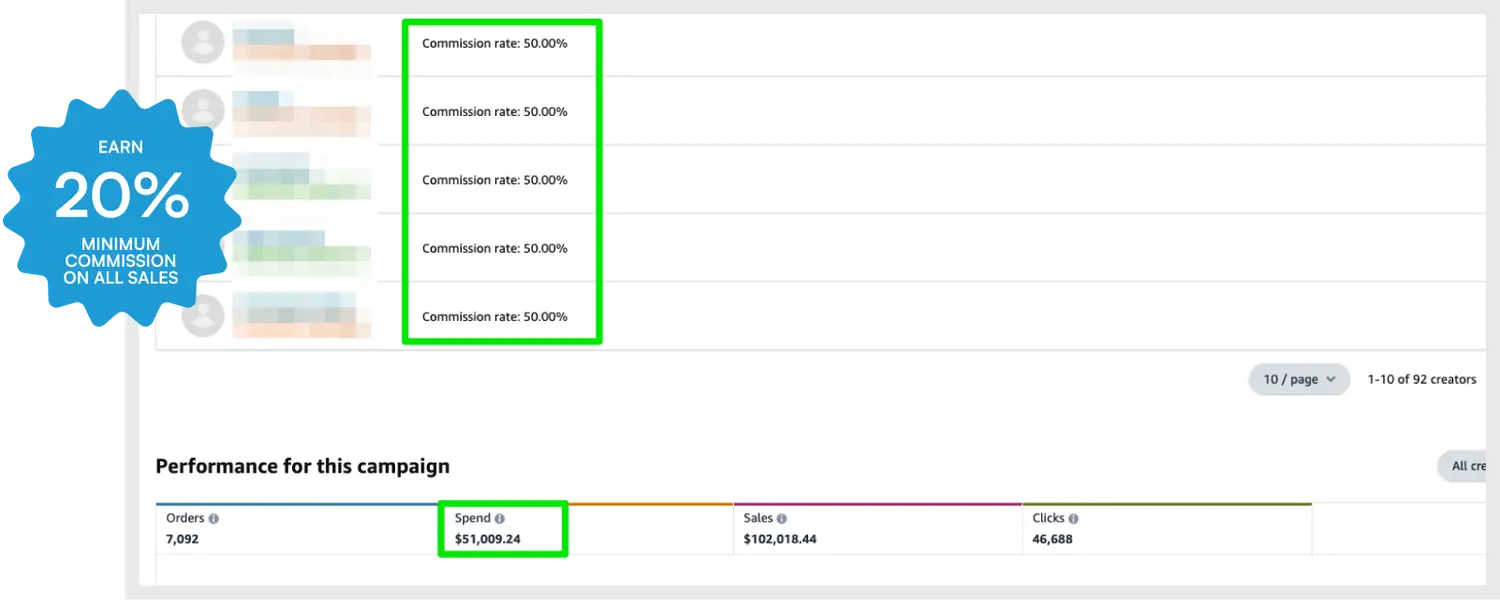Expand the 10 / page dropdown
The image size is (1500, 600).
coord(1299,380)
